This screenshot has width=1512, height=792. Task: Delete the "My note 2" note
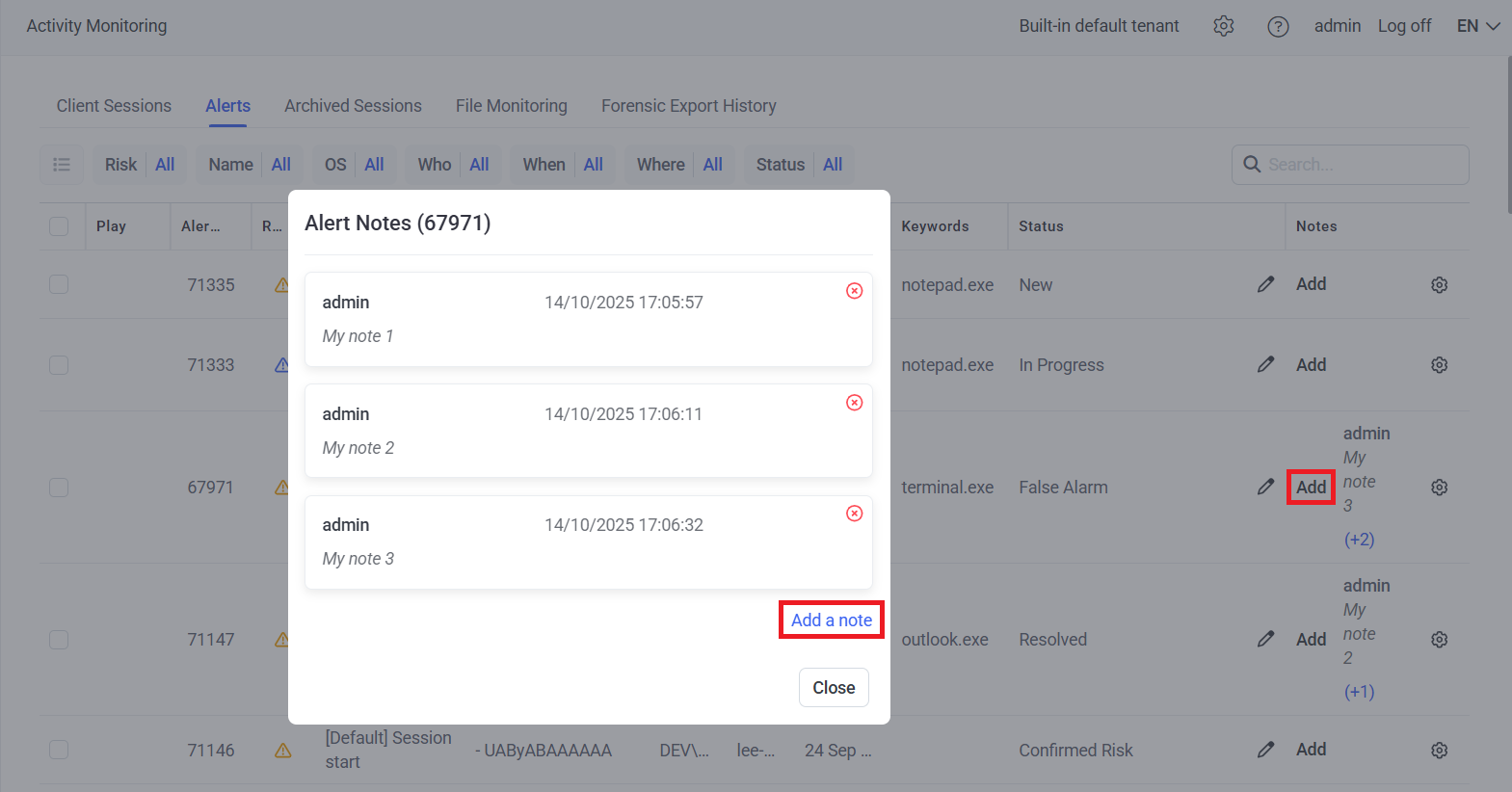[x=854, y=403]
